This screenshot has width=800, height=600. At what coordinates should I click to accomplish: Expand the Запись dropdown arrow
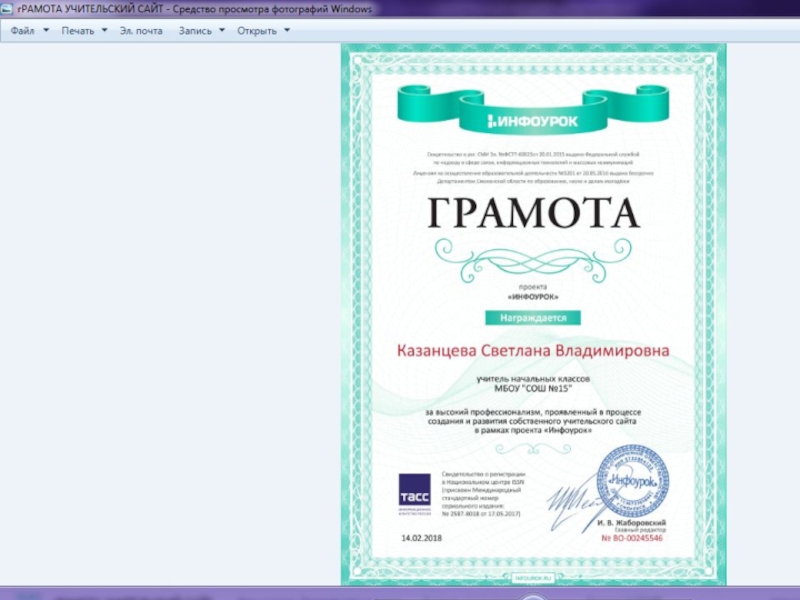221,30
